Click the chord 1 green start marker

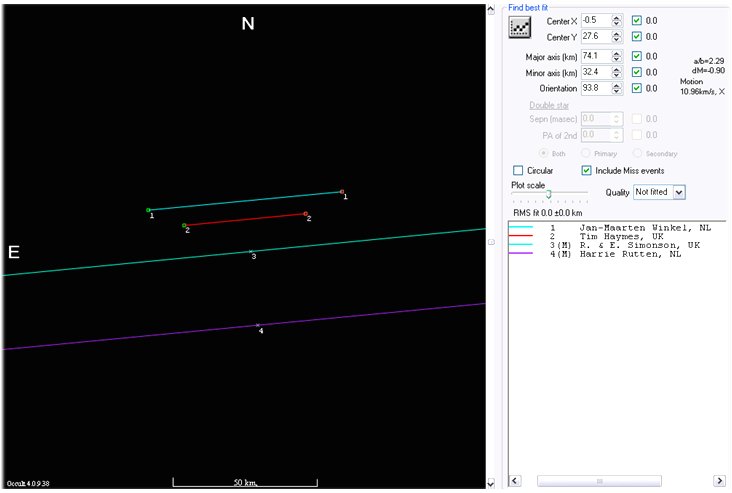click(x=148, y=210)
